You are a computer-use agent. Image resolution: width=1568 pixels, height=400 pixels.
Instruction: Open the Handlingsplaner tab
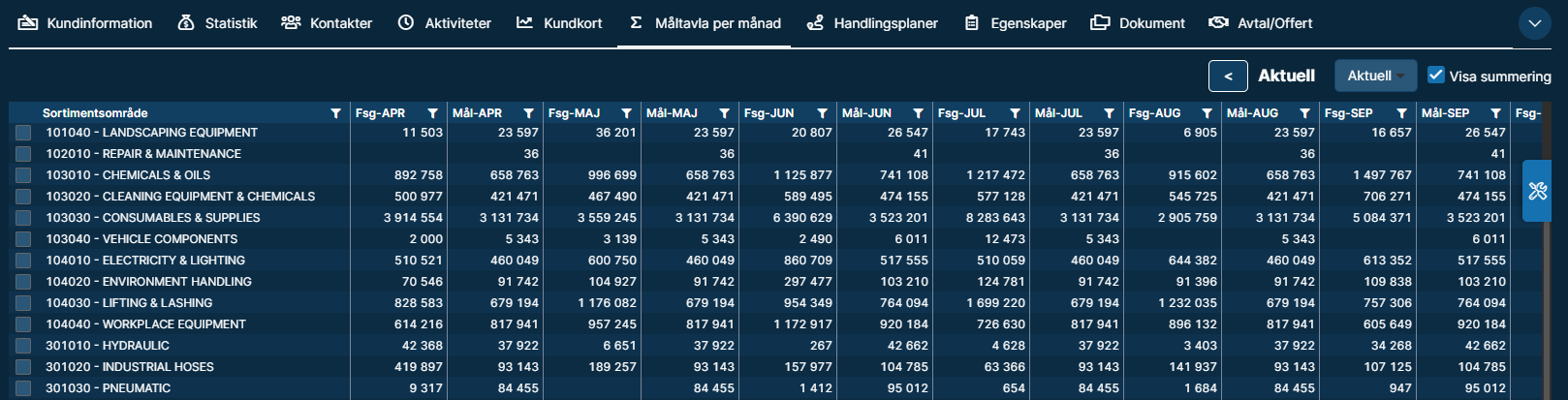tap(872, 23)
